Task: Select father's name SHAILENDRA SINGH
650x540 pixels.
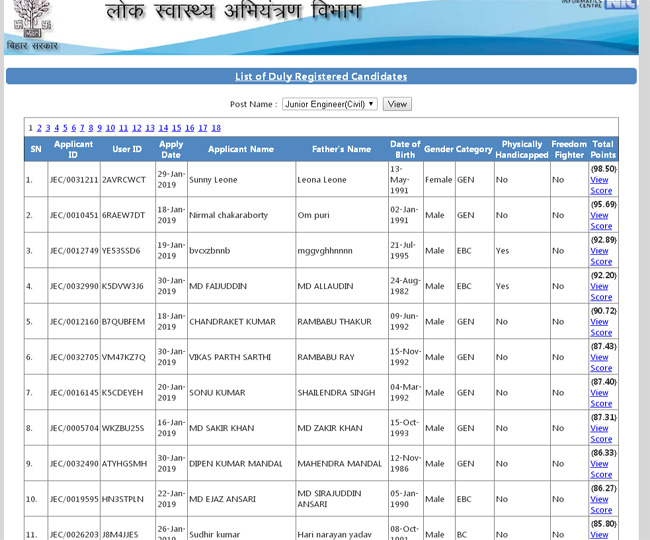Action: click(336, 392)
